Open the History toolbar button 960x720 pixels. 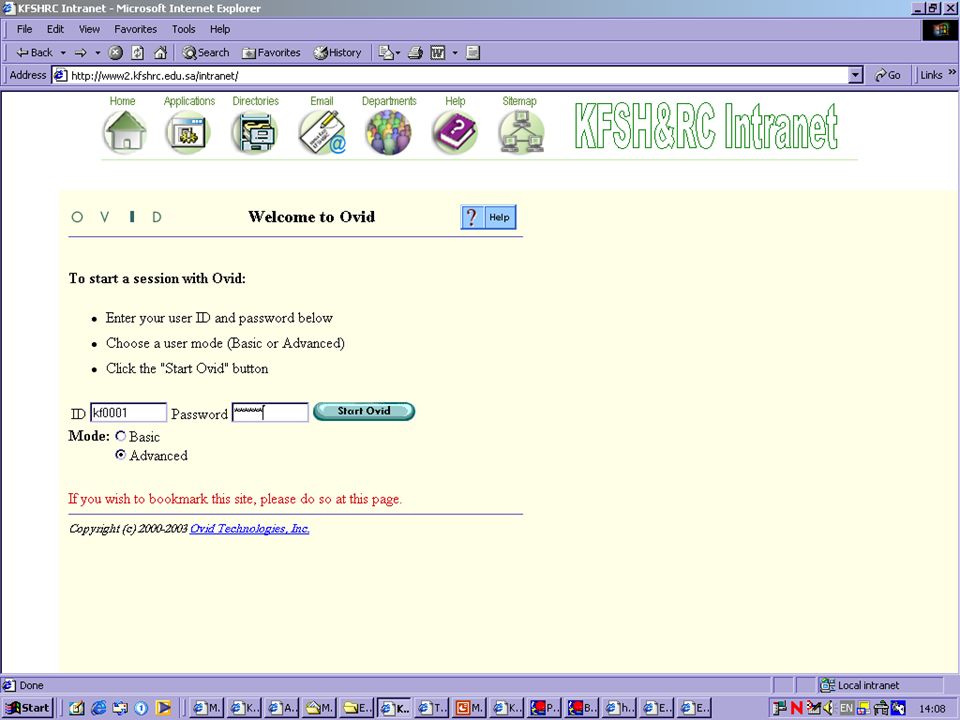coord(337,53)
